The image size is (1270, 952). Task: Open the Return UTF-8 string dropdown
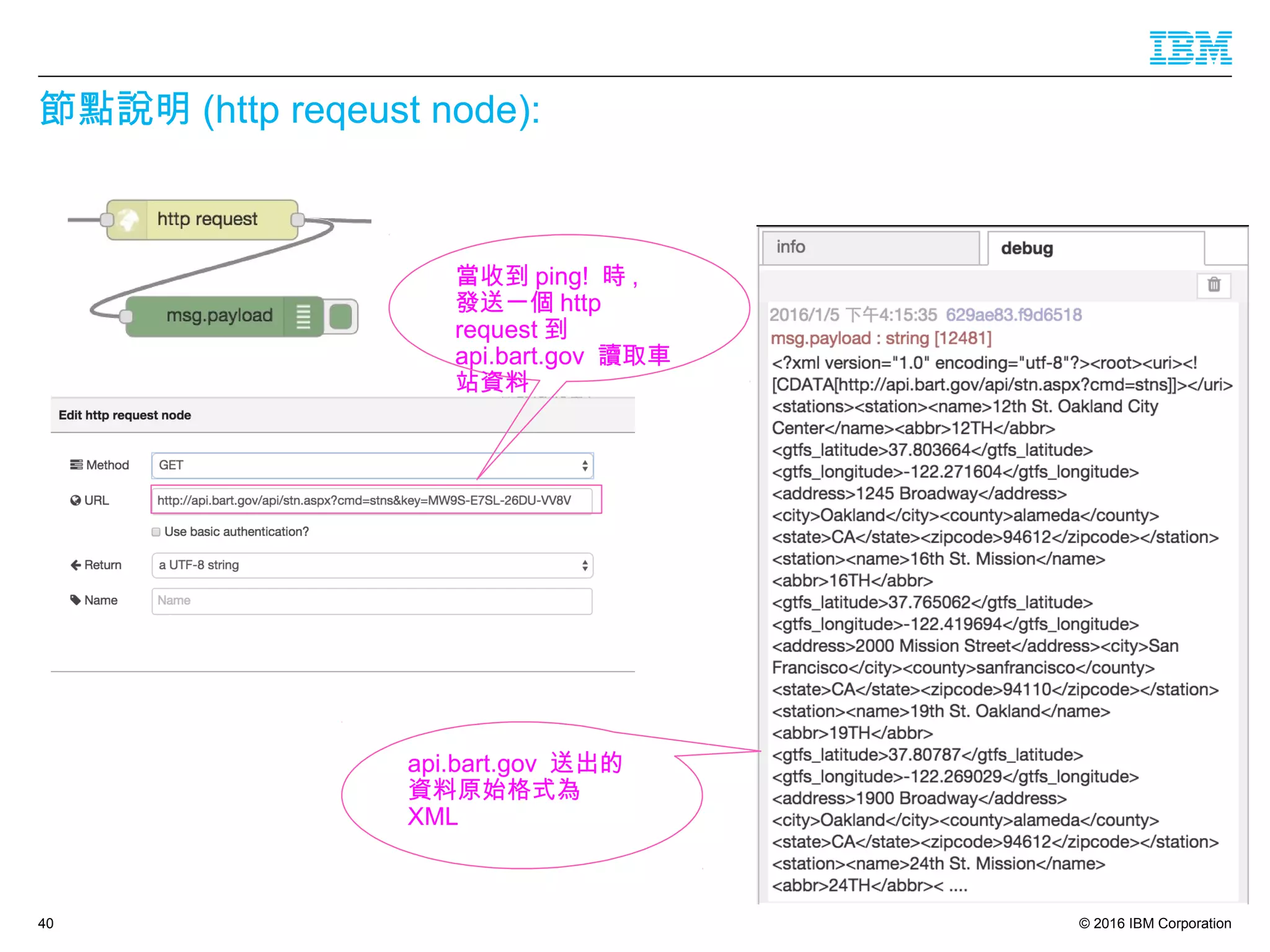pos(372,565)
